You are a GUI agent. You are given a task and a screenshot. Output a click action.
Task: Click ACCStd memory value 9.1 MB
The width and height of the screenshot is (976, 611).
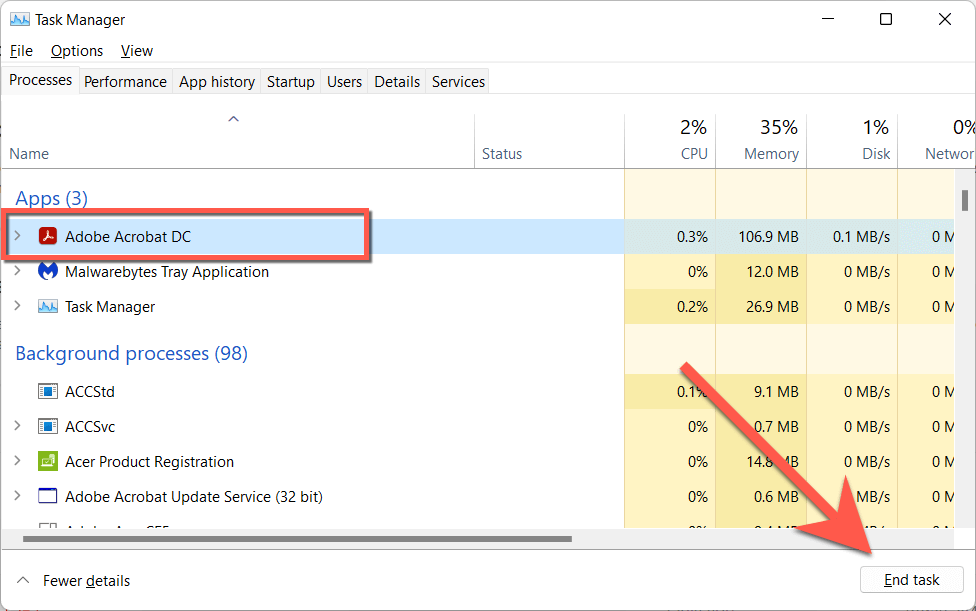click(776, 391)
